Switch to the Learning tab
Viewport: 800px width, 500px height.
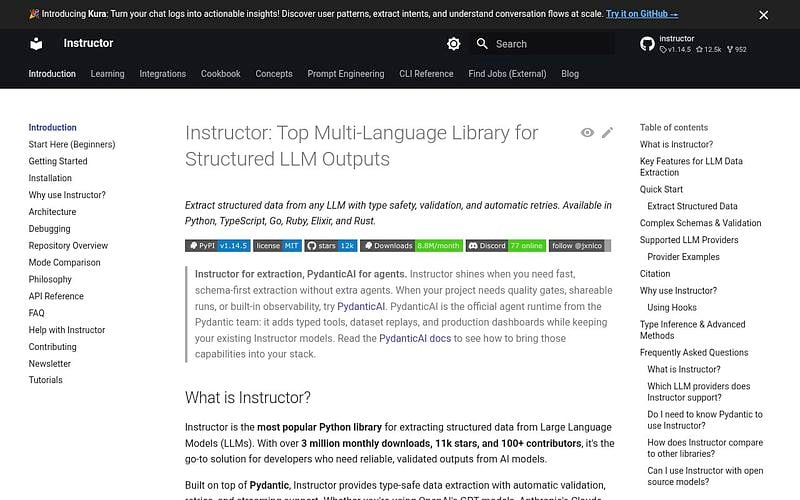pyautogui.click(x=108, y=73)
